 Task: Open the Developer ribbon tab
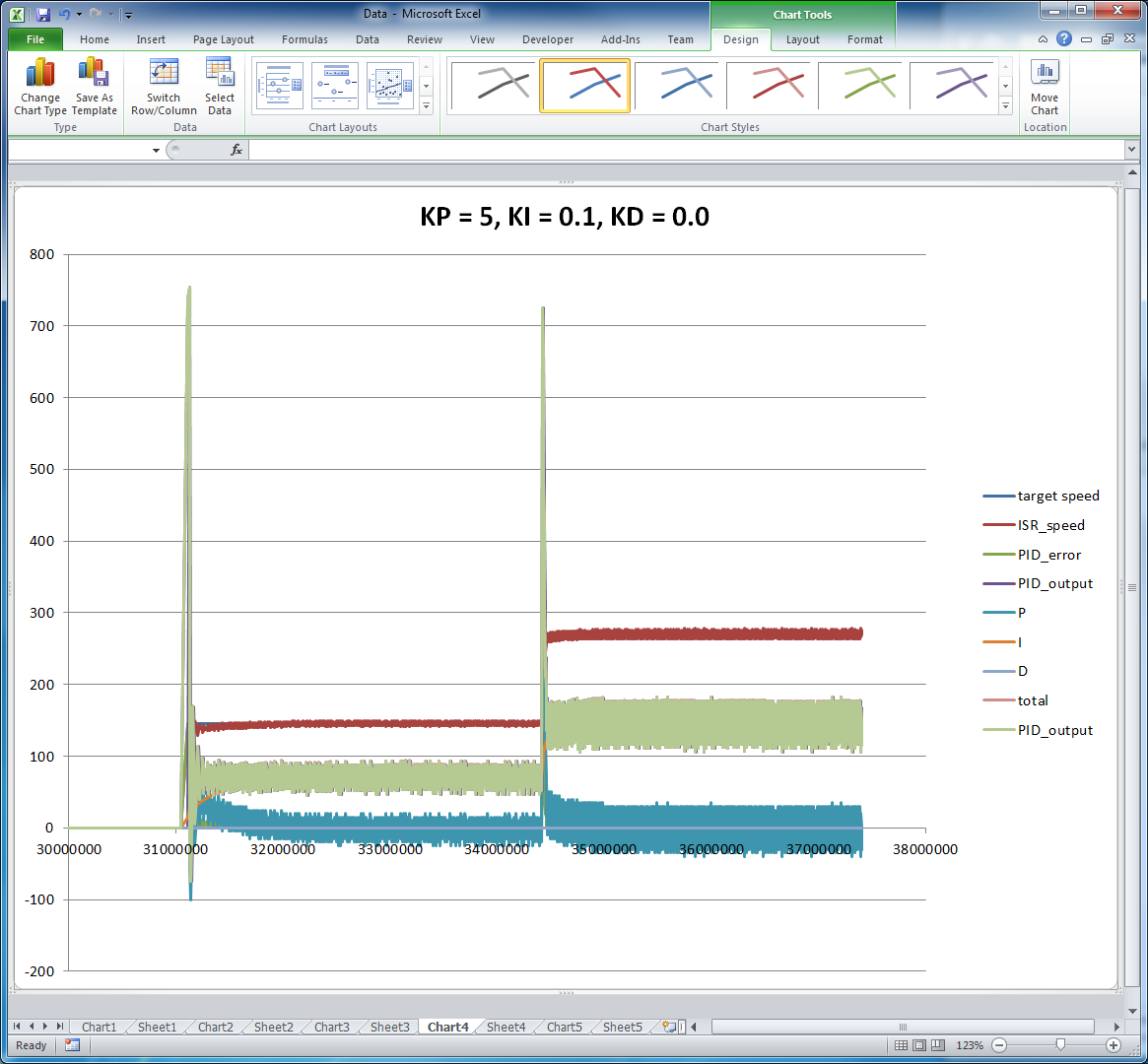(x=548, y=39)
